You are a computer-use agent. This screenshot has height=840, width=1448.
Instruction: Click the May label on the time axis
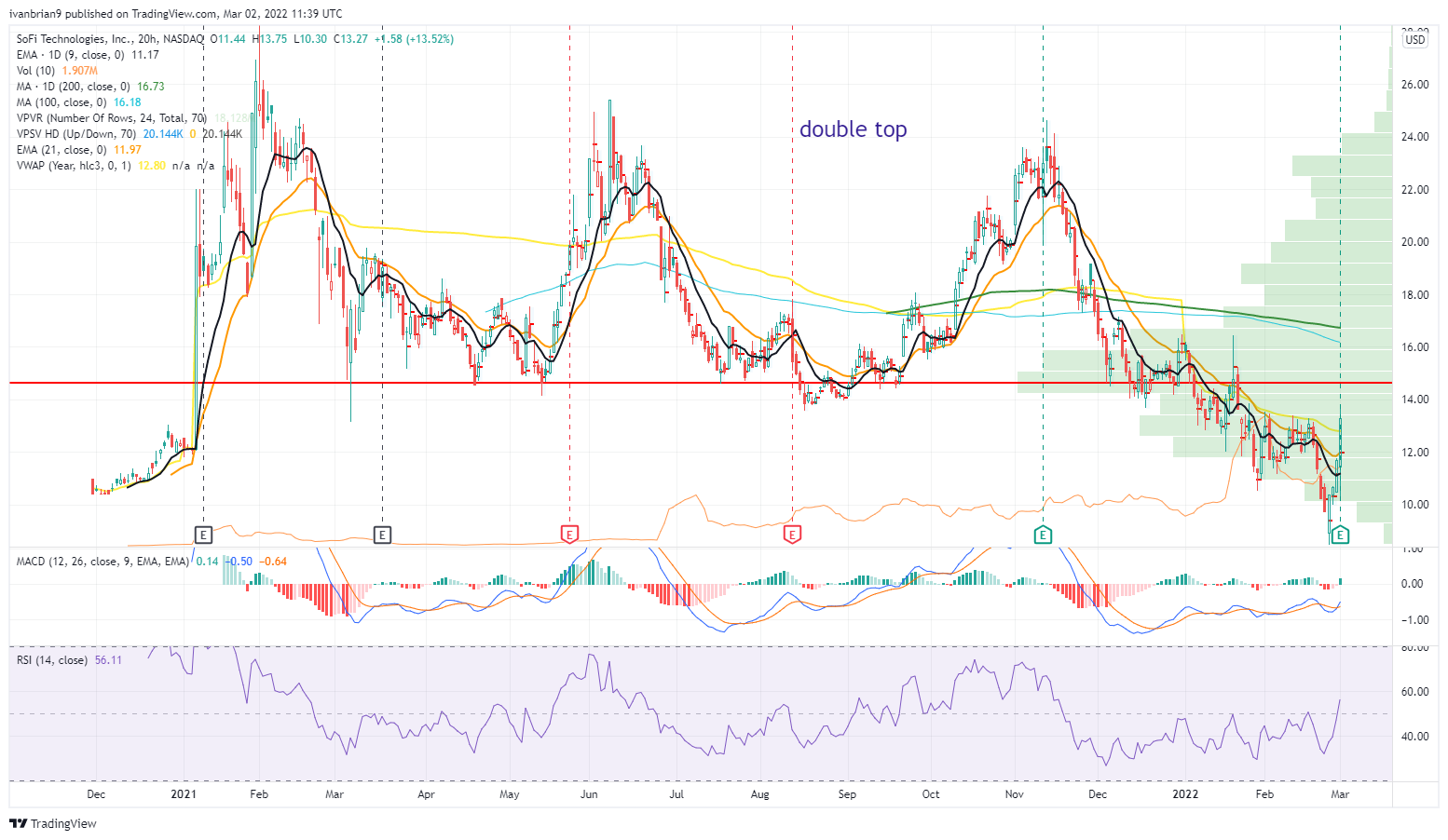click(510, 794)
